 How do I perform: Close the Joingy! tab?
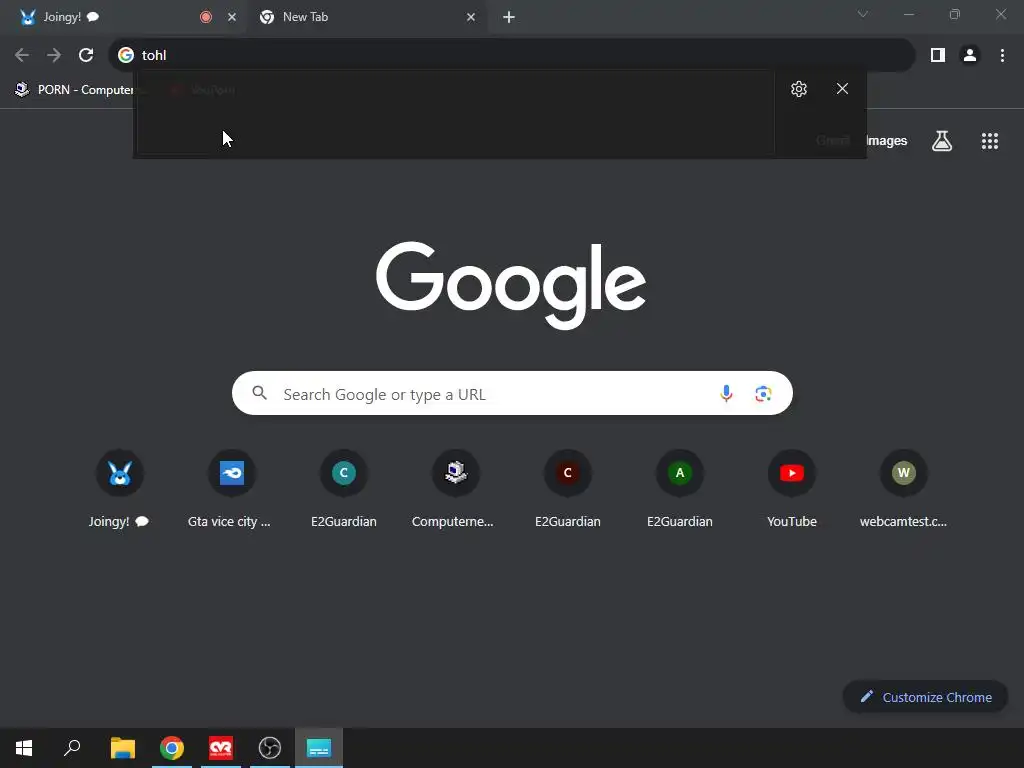232,17
